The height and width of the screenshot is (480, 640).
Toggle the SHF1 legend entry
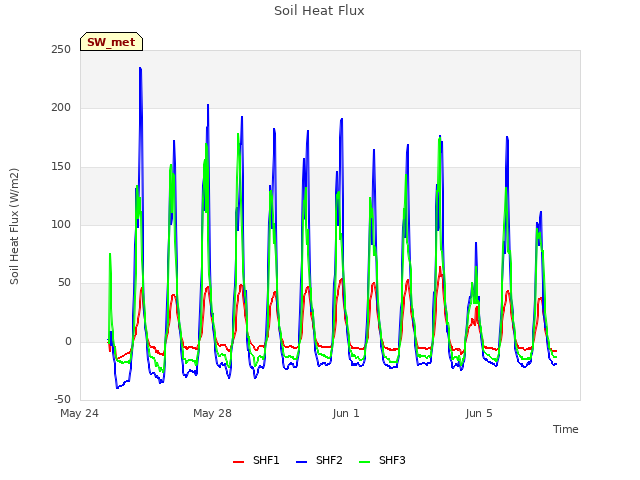256,460
